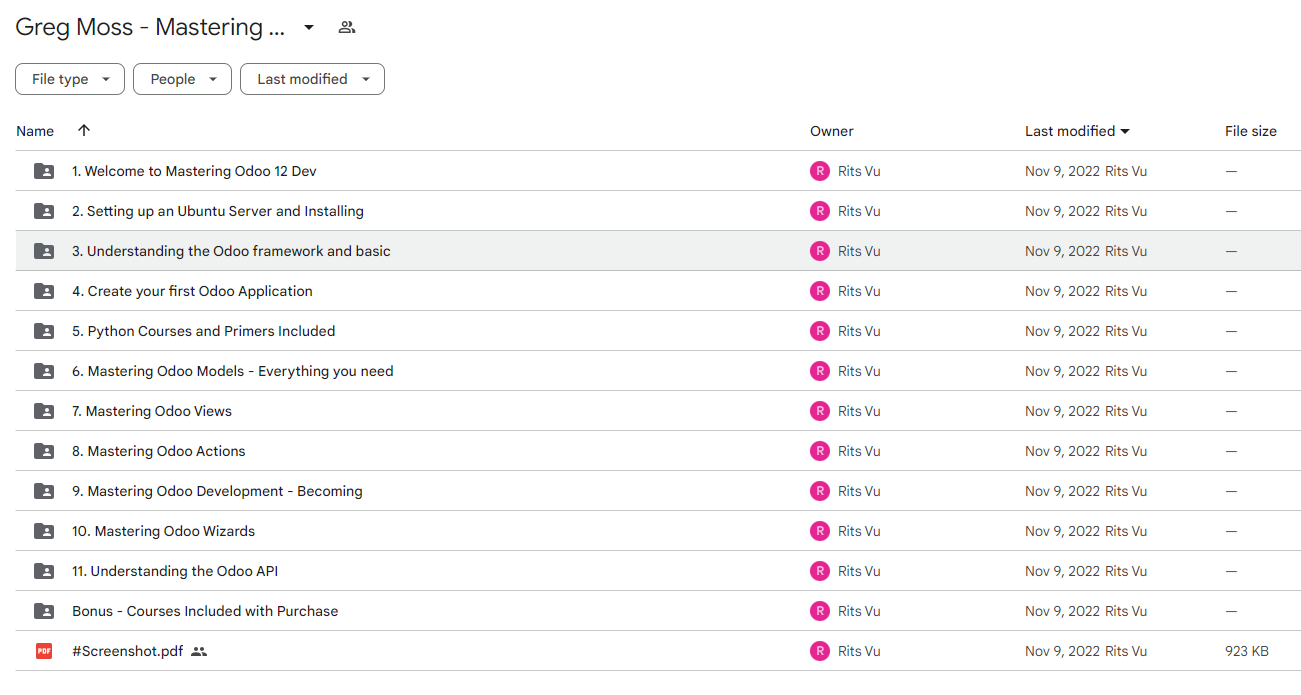Click owner avatar in Python Courses row

pos(820,331)
